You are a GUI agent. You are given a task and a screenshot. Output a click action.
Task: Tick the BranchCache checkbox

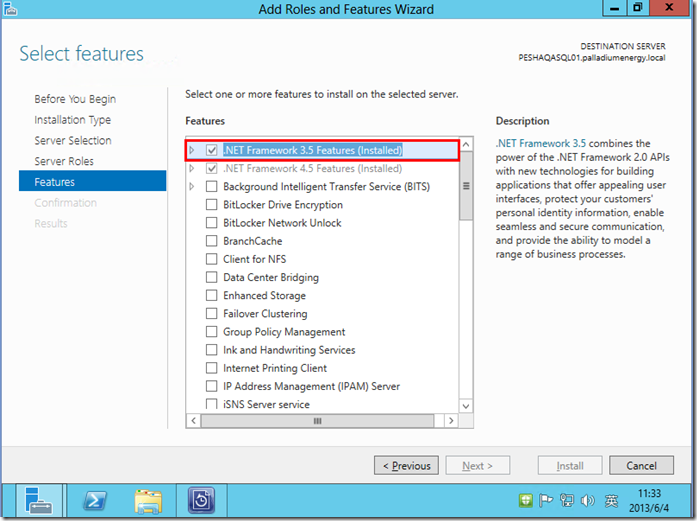pyautogui.click(x=212, y=241)
